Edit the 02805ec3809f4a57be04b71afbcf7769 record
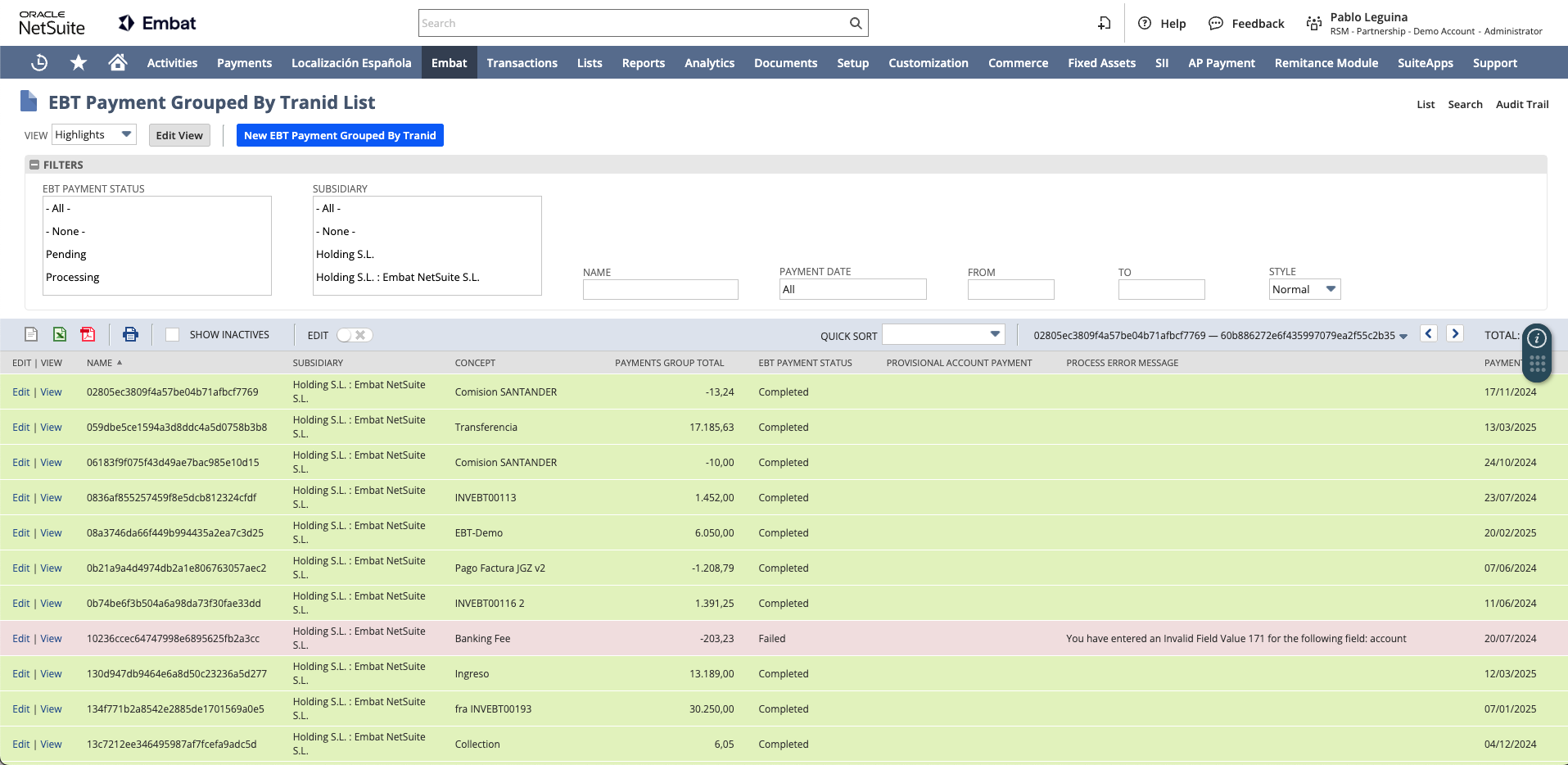 coord(21,392)
